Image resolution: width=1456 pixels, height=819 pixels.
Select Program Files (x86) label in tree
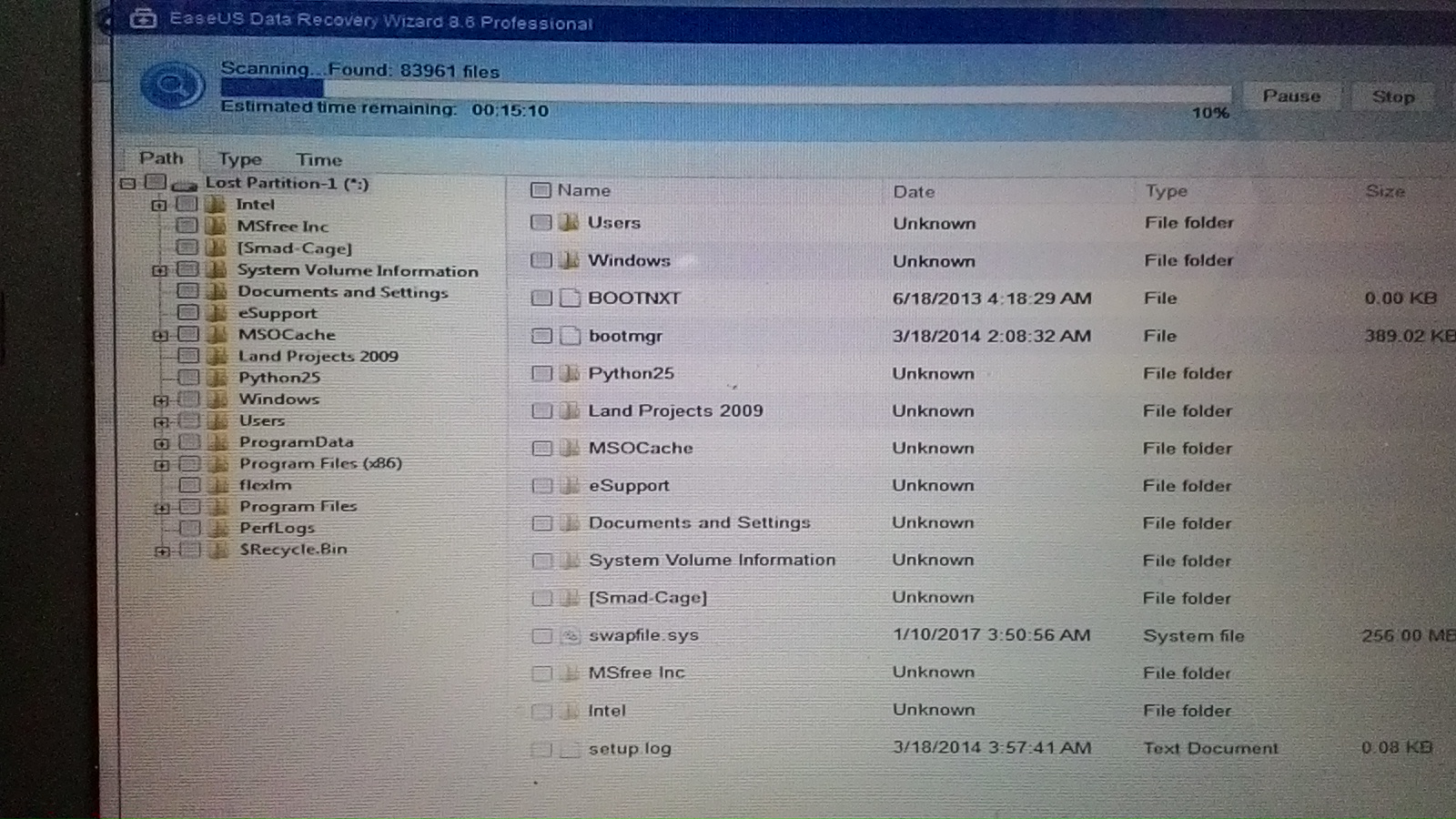(x=320, y=463)
